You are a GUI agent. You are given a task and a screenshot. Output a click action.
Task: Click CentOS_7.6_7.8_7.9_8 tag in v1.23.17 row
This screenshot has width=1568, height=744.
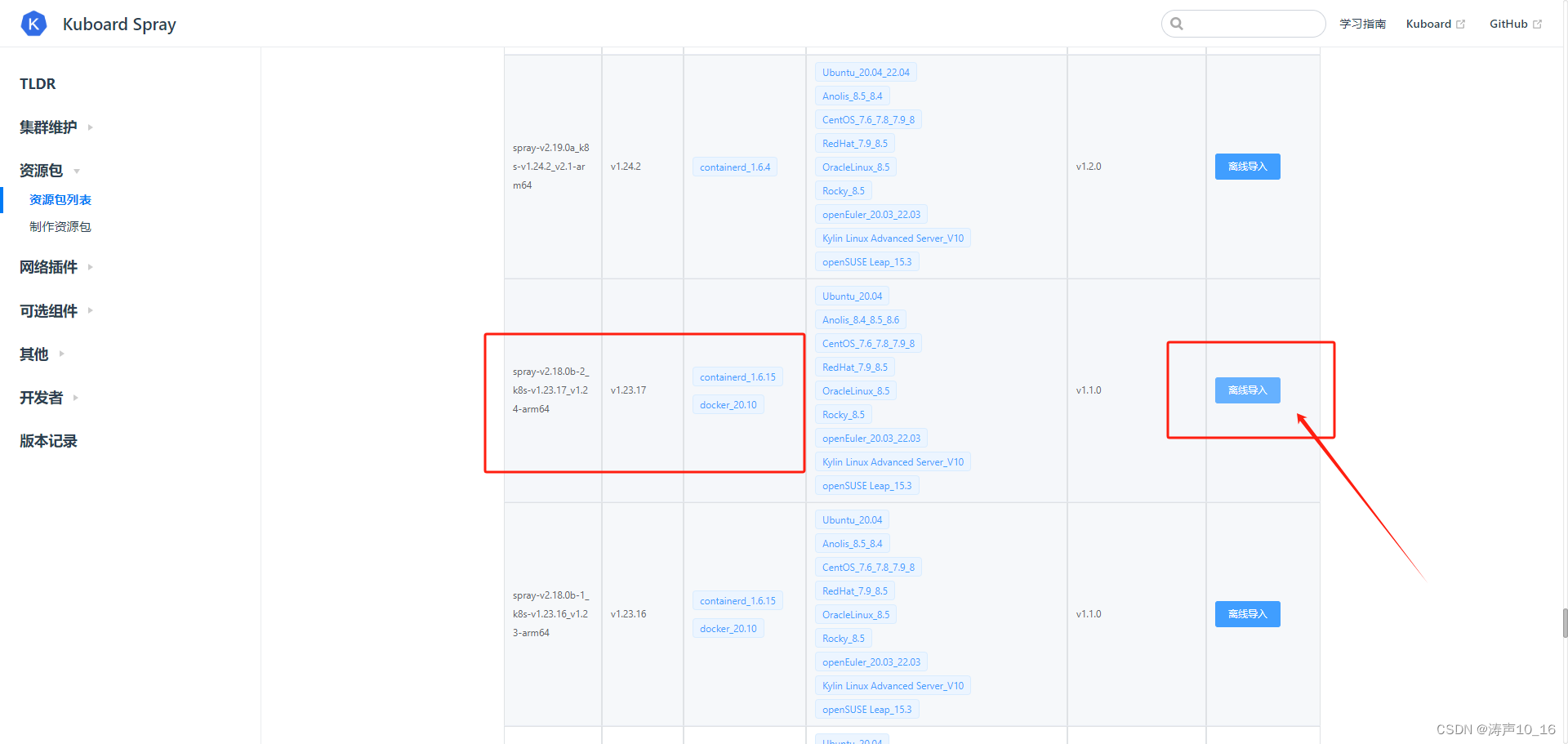coord(868,343)
